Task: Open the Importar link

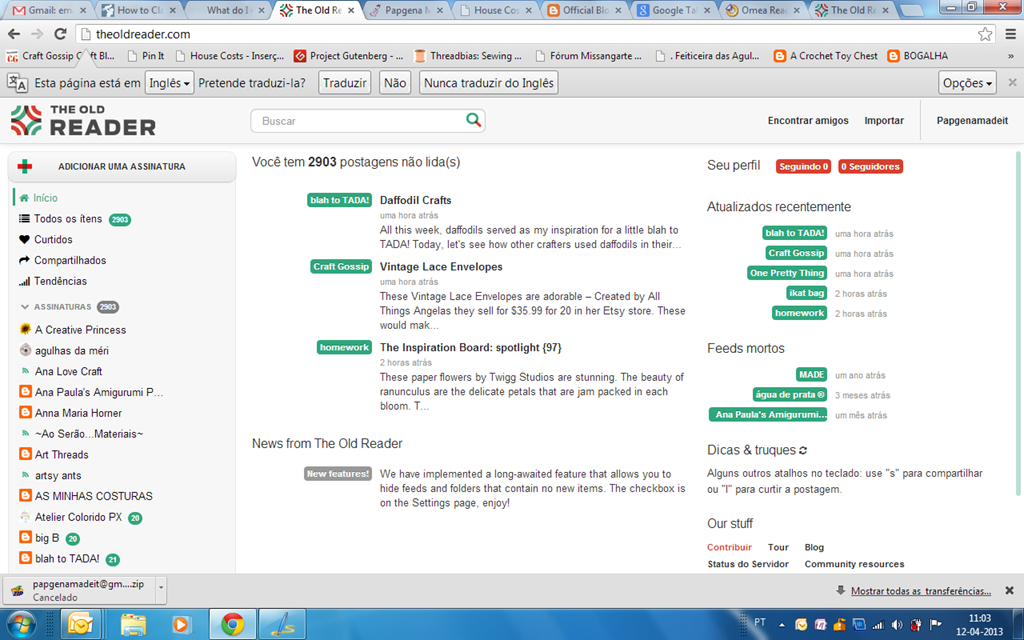Action: pos(884,120)
